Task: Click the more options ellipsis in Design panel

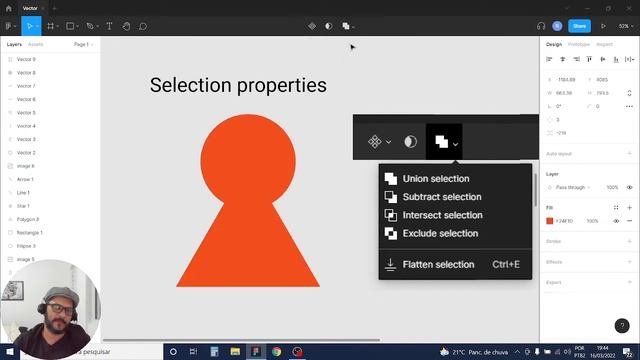Action: [x=629, y=106]
